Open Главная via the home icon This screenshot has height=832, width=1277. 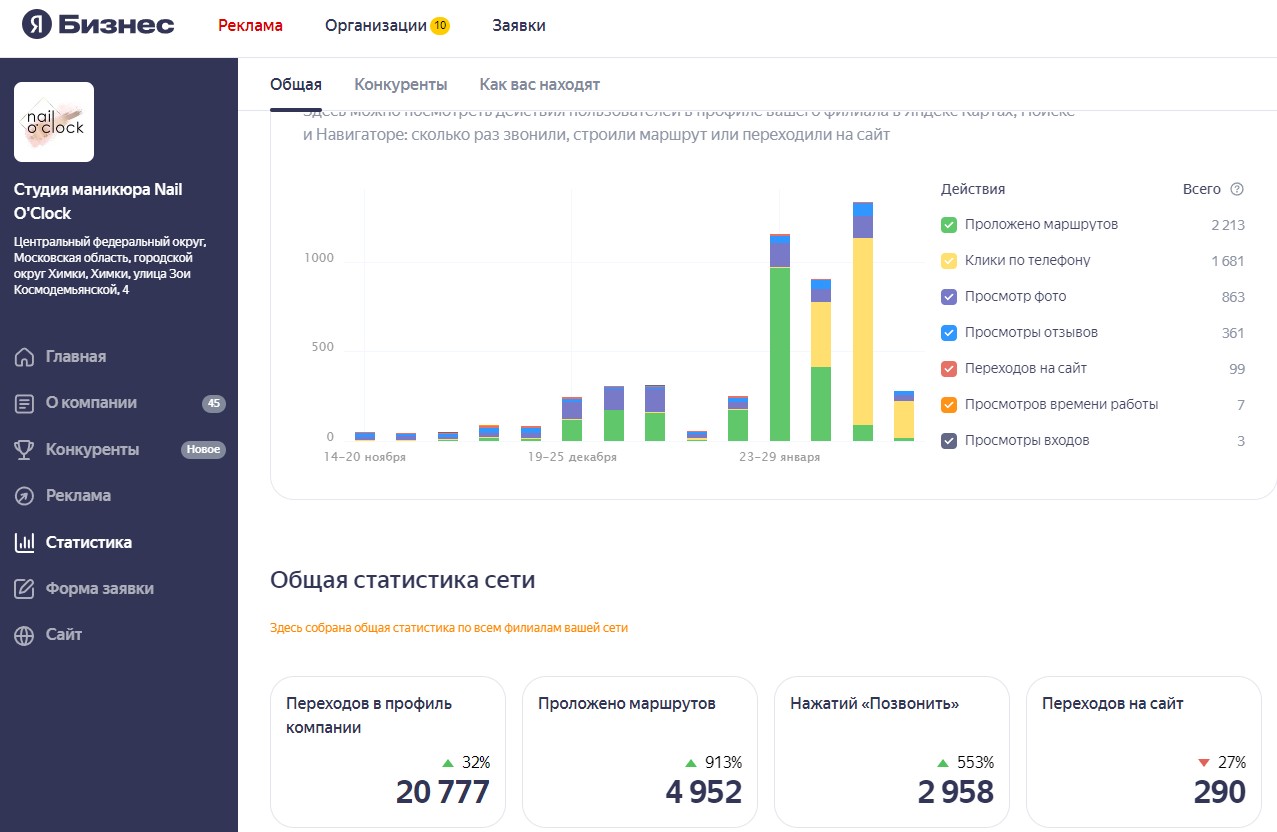click(25, 357)
